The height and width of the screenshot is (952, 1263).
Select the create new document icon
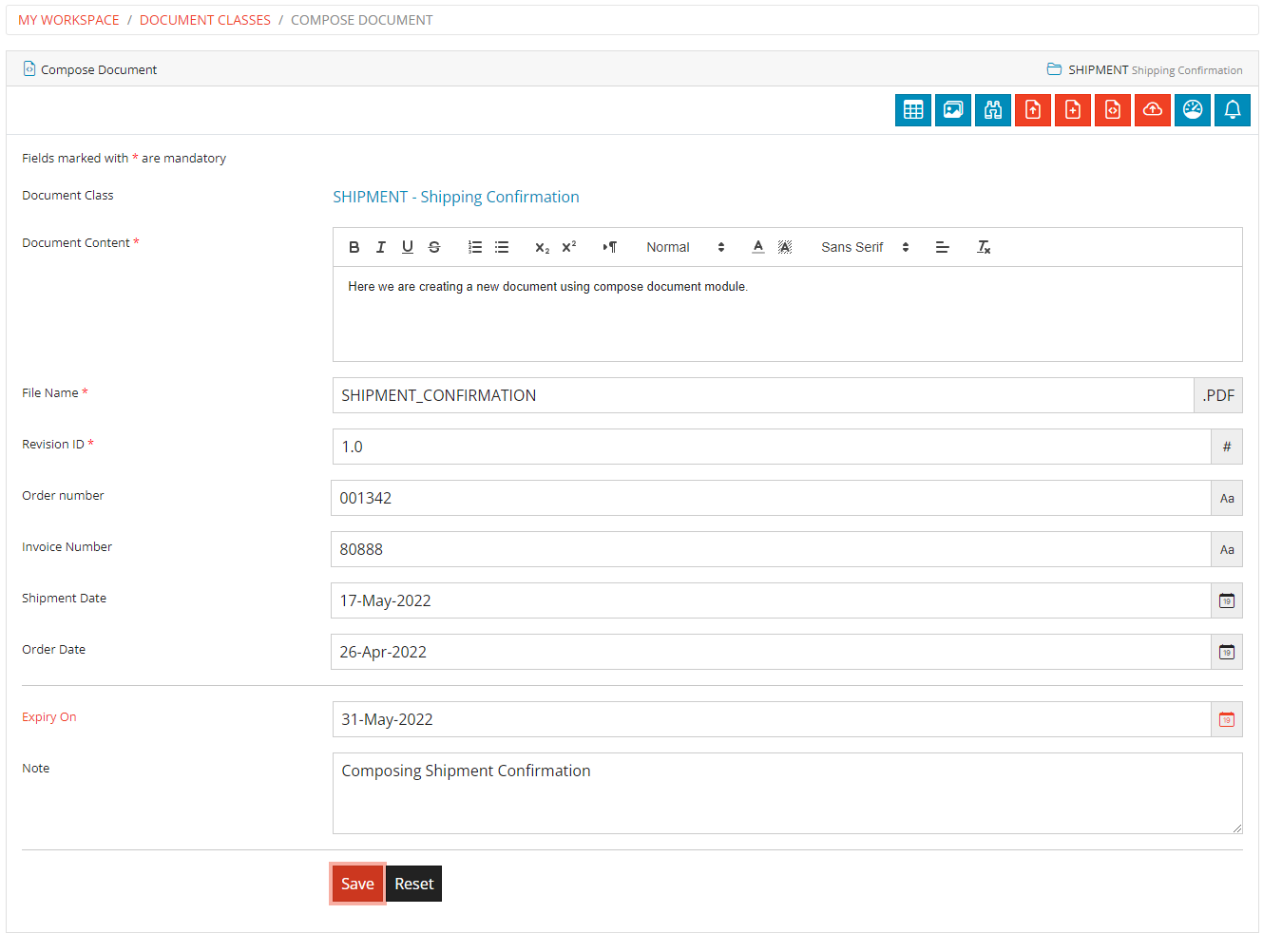point(1073,109)
